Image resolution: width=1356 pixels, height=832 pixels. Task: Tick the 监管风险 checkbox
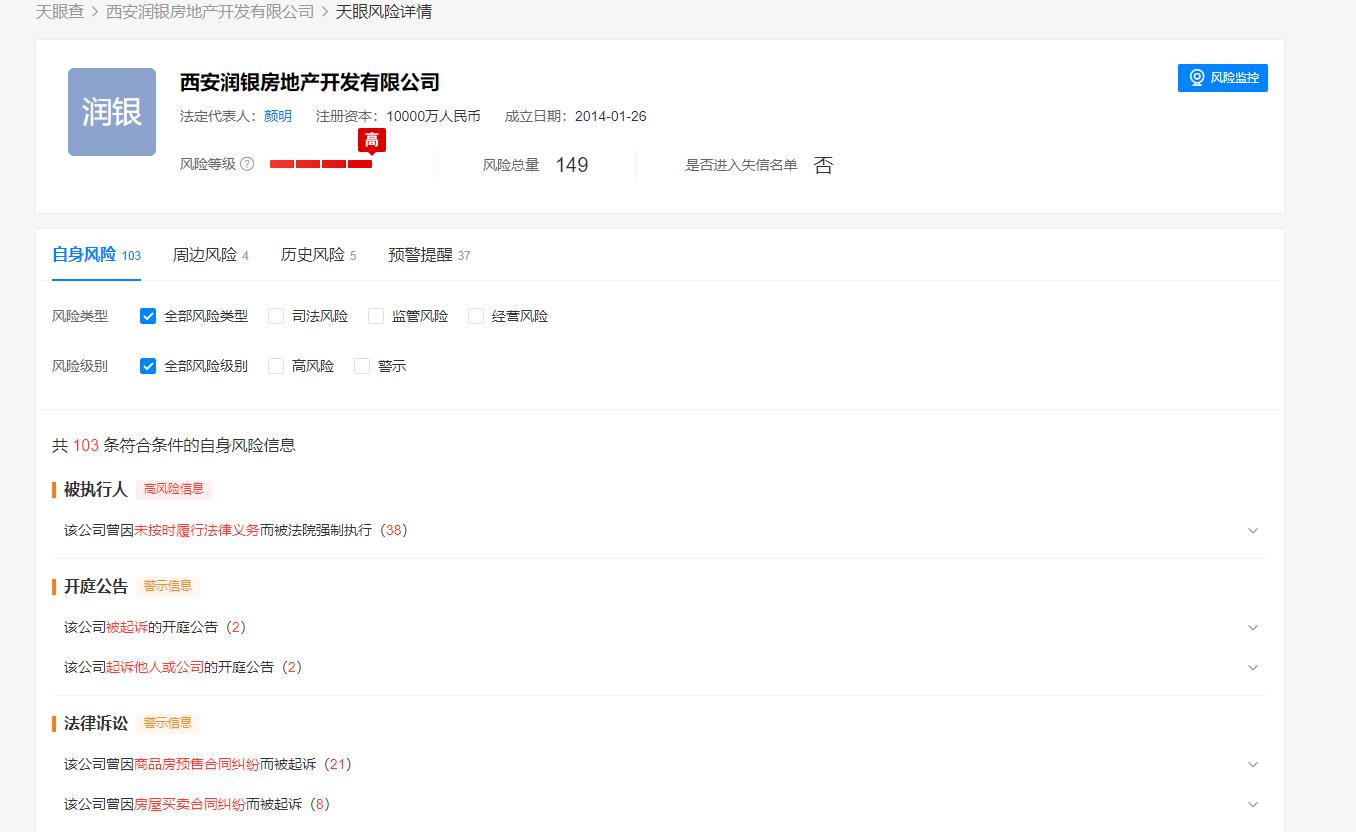[376, 316]
